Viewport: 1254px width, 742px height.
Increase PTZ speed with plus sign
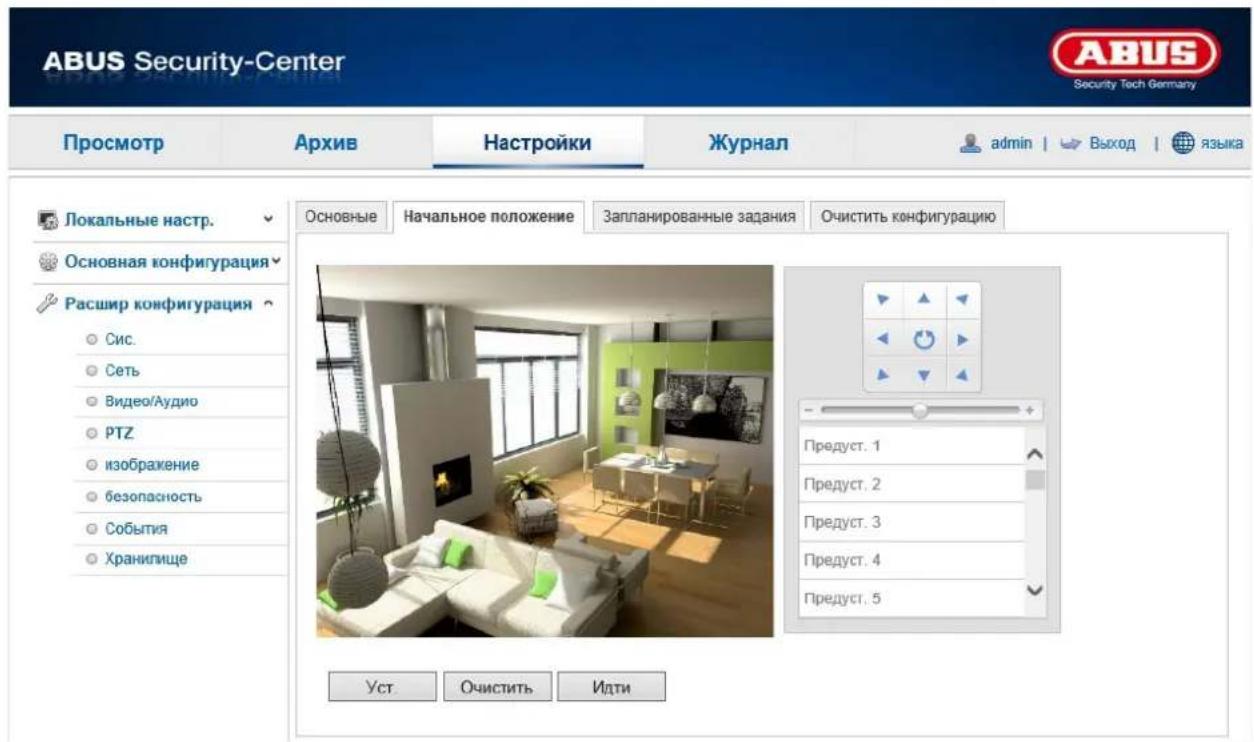1029,411
